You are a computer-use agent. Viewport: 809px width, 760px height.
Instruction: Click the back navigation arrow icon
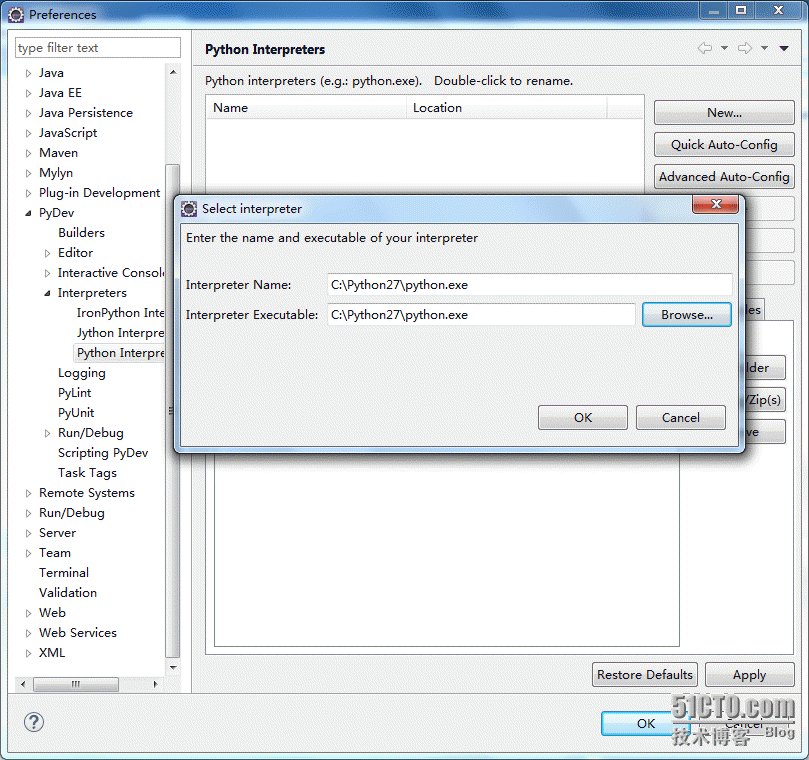coord(705,48)
